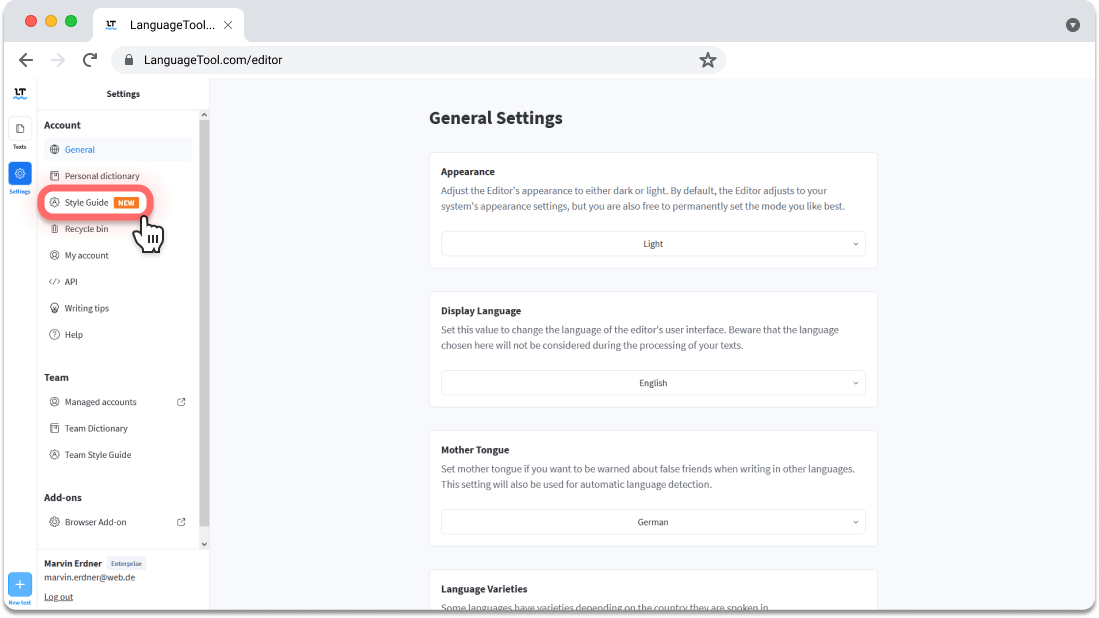Click the address bar URL field
The image size is (1099, 618).
[418, 60]
